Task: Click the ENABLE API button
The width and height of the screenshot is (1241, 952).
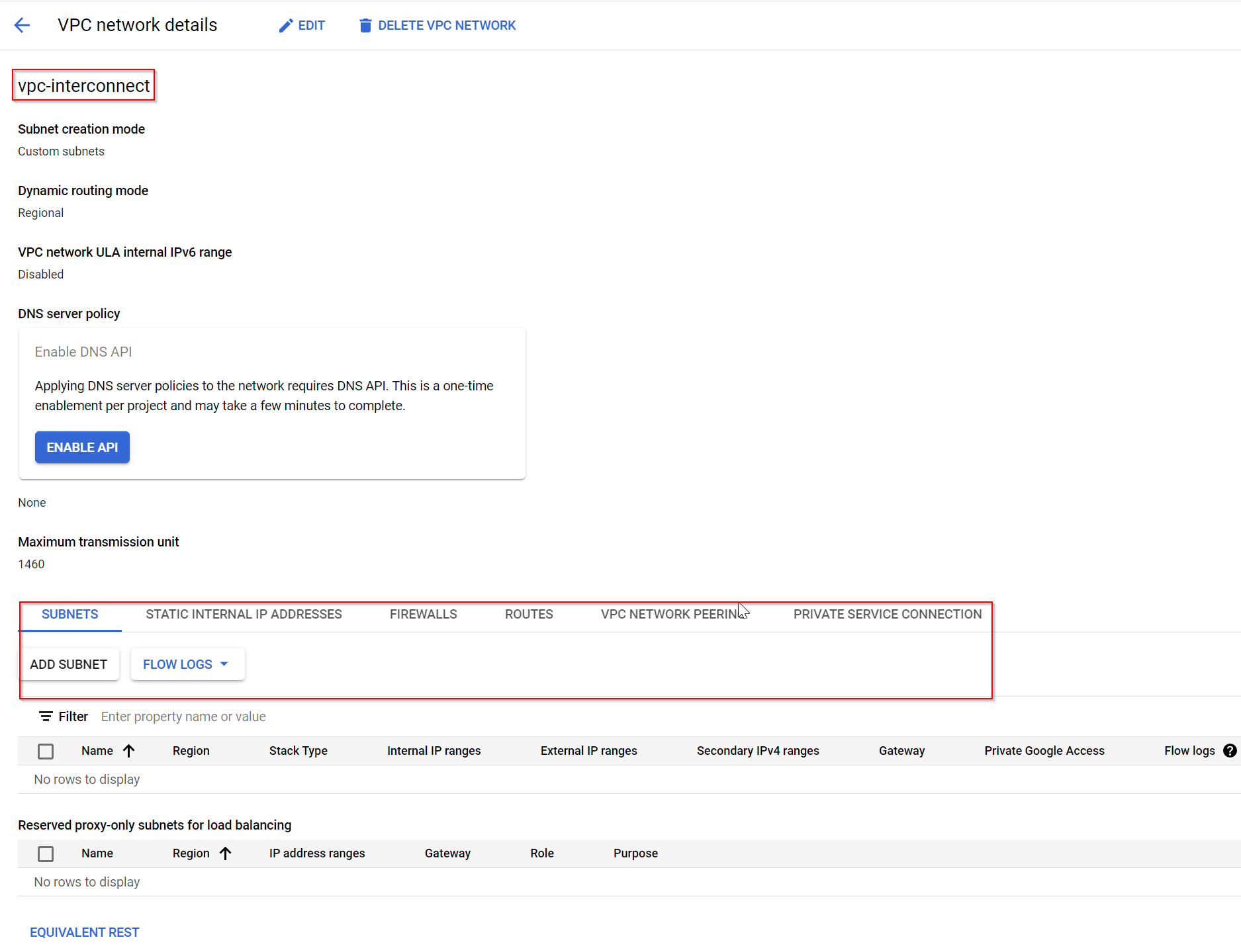Action: click(82, 447)
